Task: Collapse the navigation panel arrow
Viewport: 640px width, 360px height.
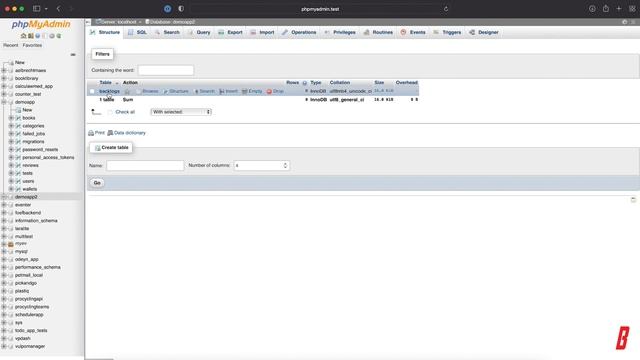Action: point(88,22)
